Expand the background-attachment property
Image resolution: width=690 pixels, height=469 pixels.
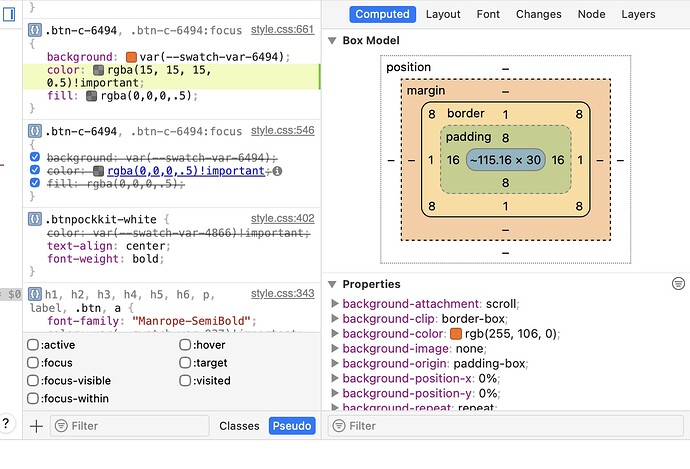(334, 304)
